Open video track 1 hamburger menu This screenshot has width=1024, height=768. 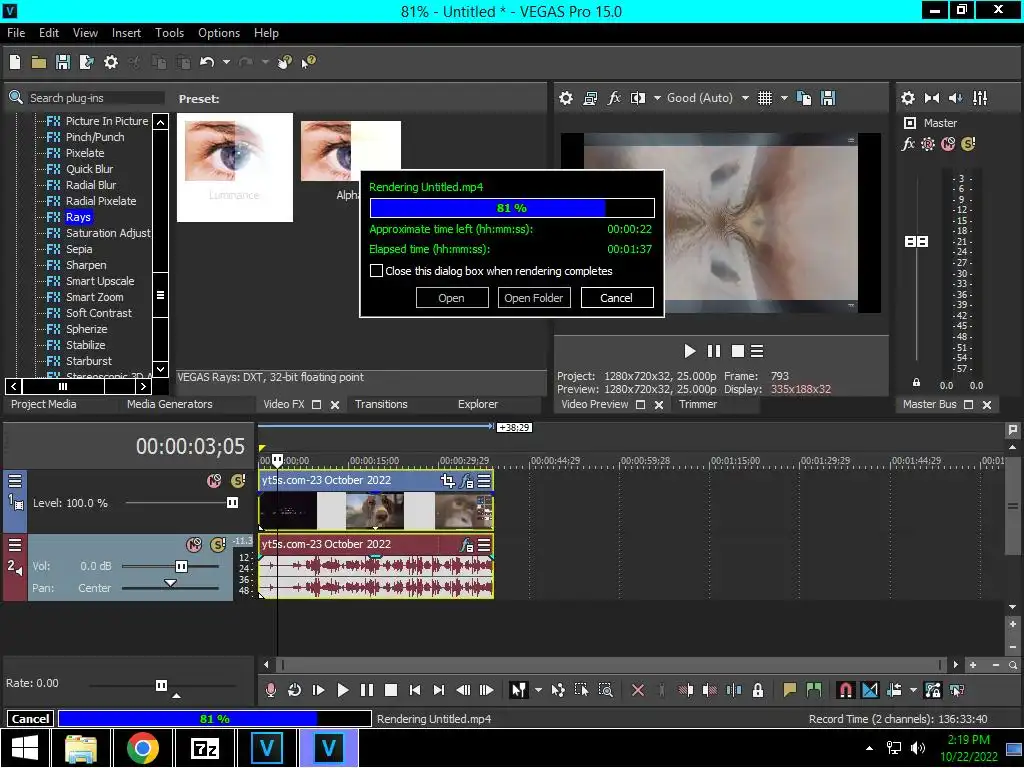(14, 481)
